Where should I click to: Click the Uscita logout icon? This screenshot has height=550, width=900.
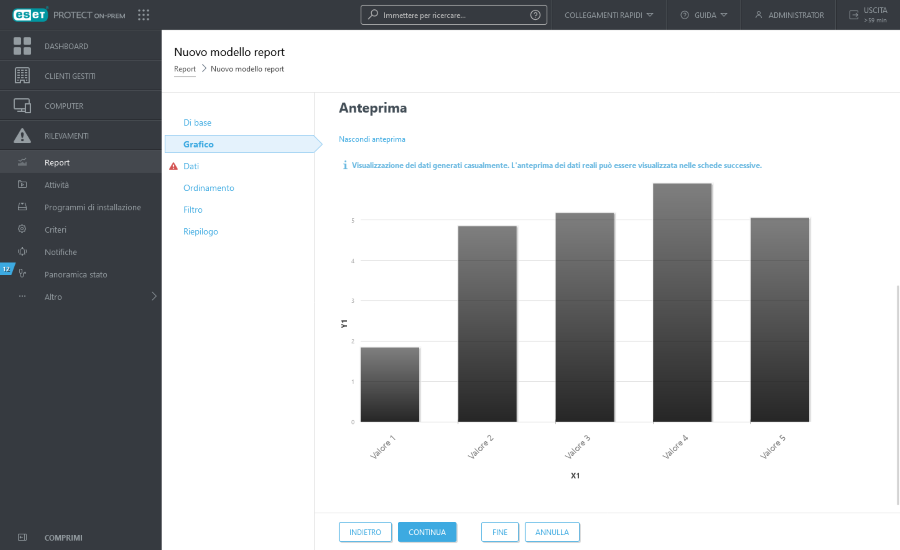853,15
